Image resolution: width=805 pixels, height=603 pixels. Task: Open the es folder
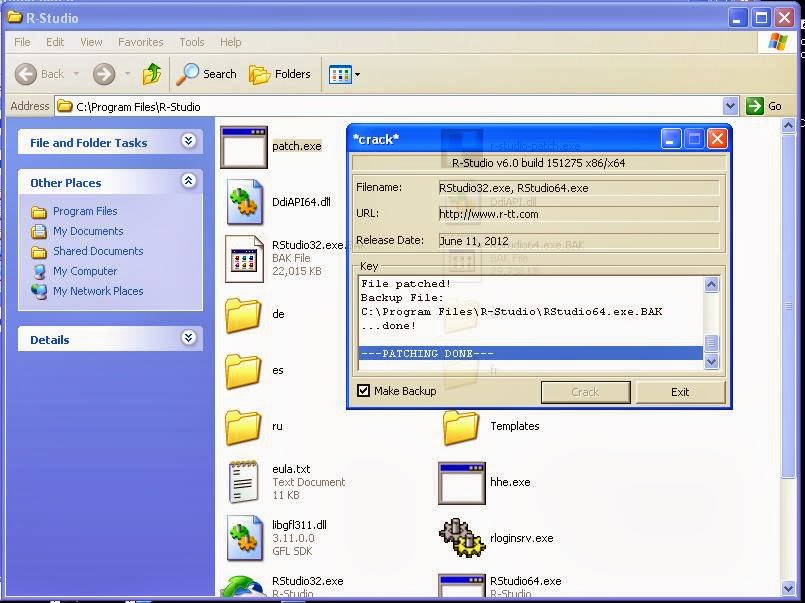(x=243, y=371)
